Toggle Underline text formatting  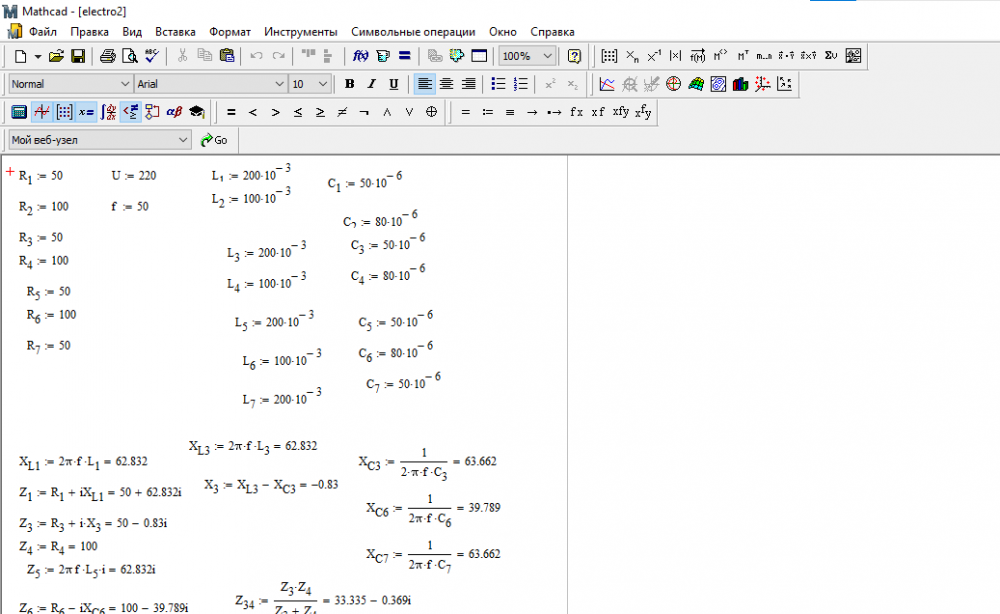393,84
